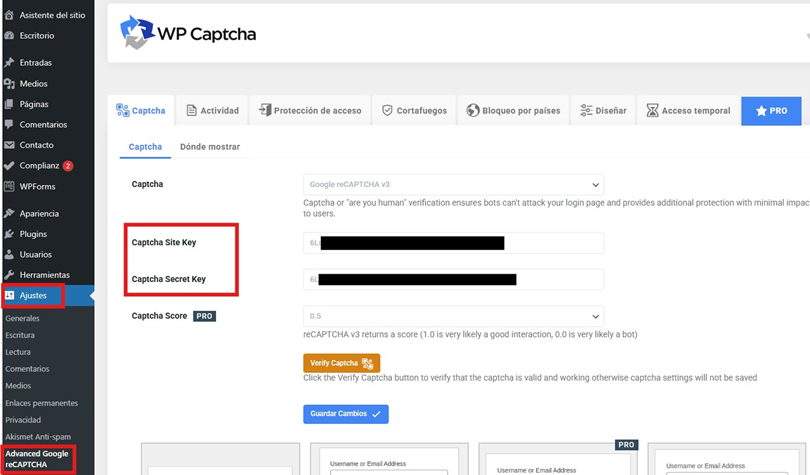This screenshot has height=475, width=810.
Task: Switch to the Diseñar tab
Action: [603, 110]
